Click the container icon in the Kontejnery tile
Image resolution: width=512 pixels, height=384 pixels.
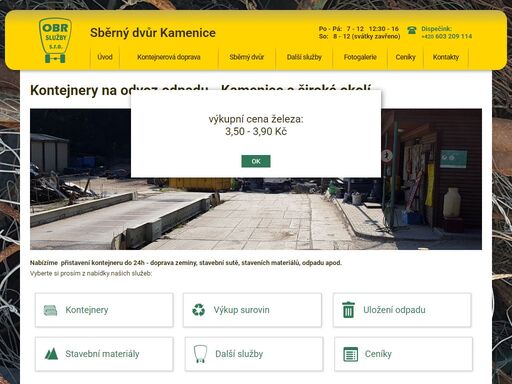50,310
